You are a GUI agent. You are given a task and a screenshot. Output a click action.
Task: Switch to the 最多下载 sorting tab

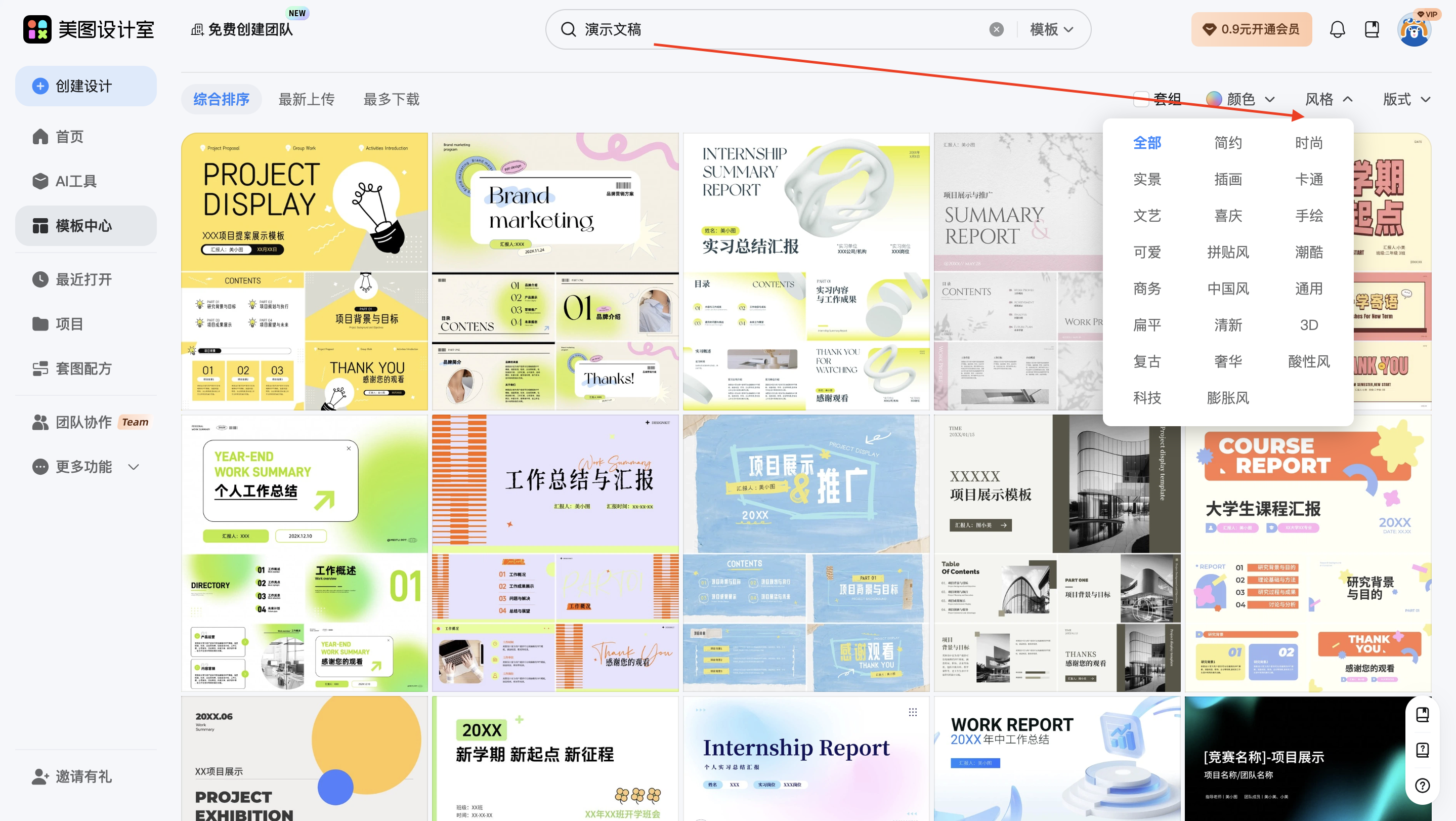click(x=391, y=100)
